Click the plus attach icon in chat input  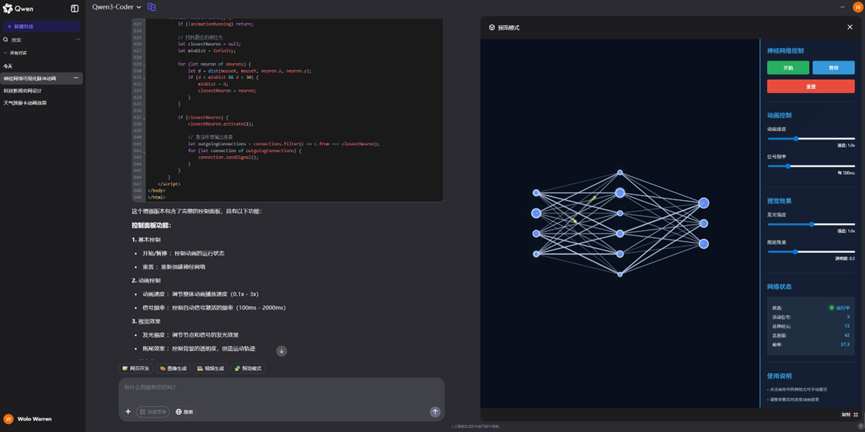pos(128,412)
